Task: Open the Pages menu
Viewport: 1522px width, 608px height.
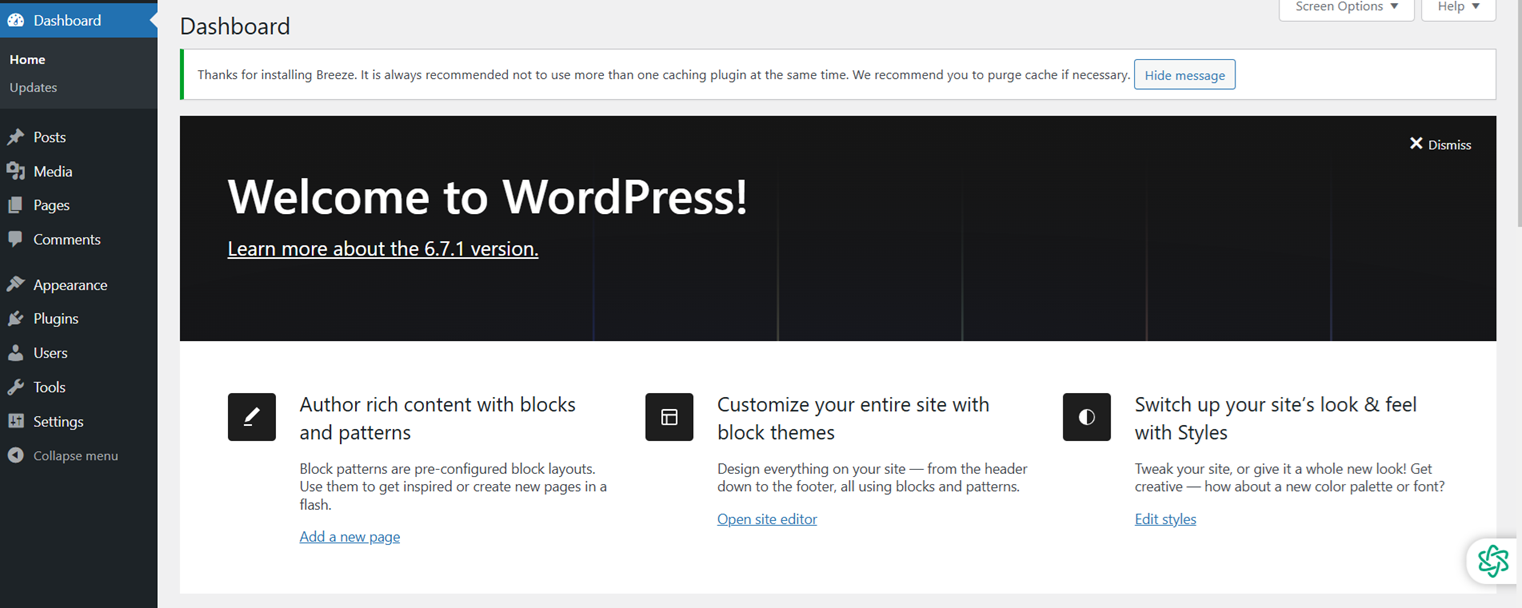Action: [x=52, y=205]
